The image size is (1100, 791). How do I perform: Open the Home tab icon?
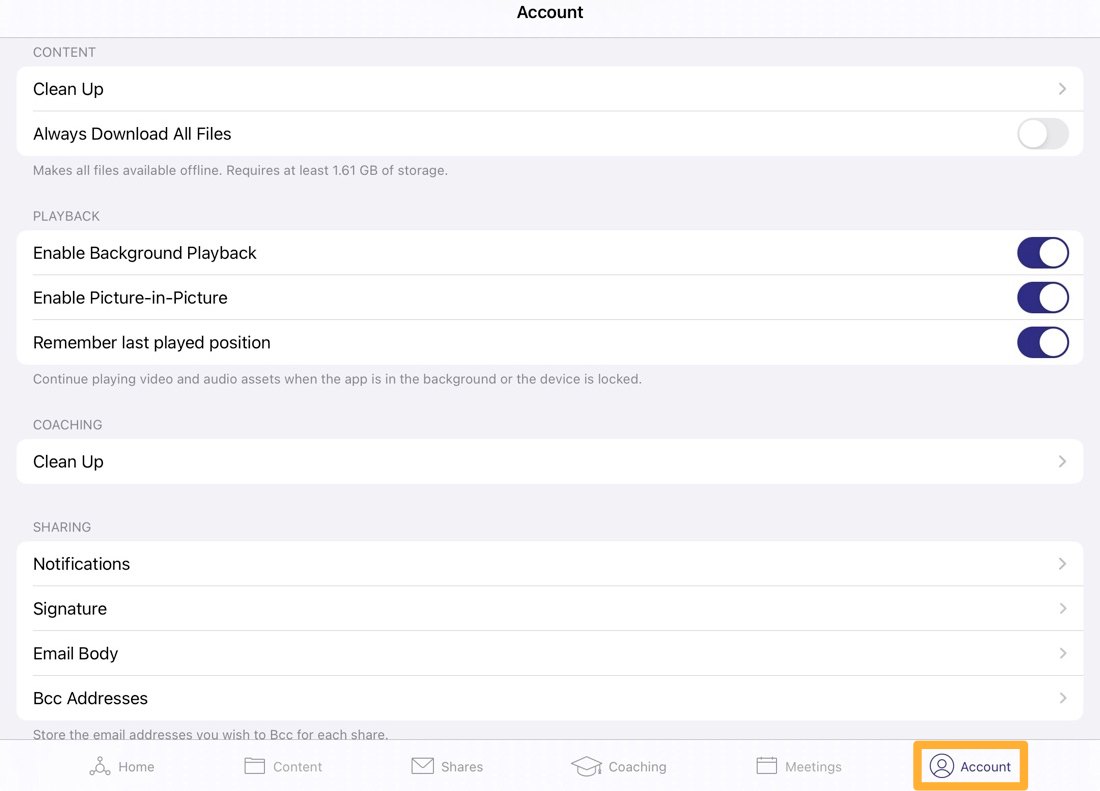tap(99, 766)
